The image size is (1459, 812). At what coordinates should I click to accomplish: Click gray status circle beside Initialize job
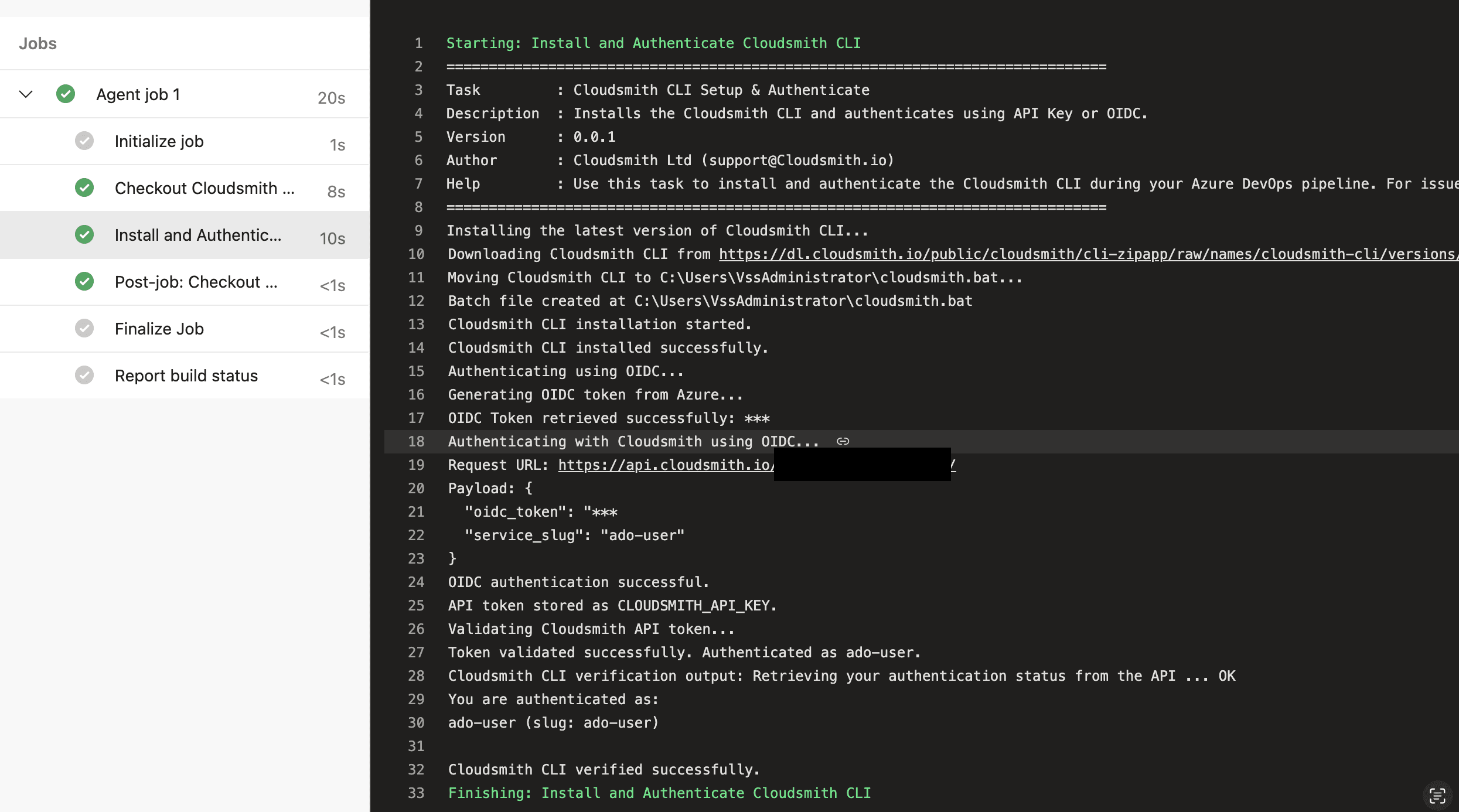coord(84,141)
